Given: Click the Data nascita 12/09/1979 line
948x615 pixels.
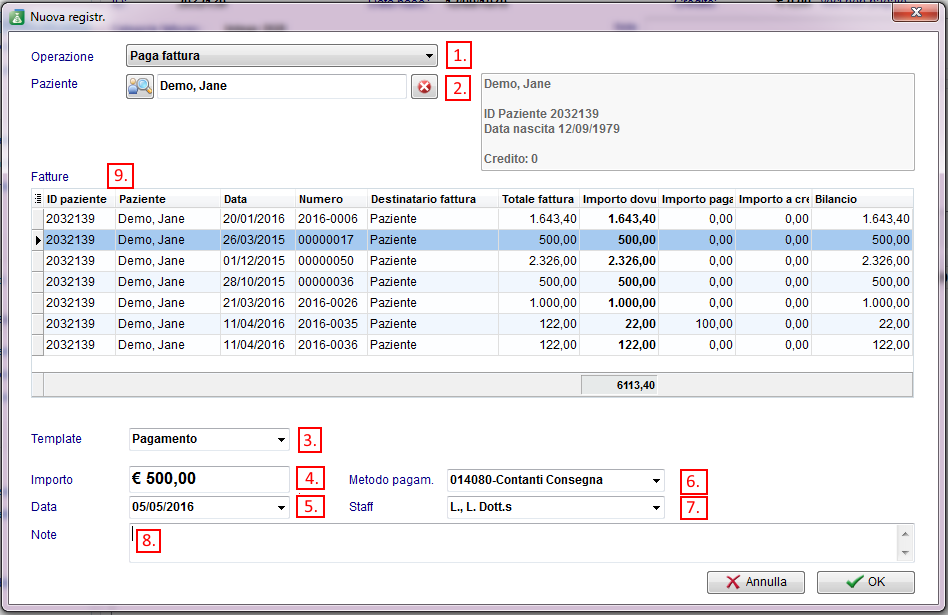Looking at the screenshot, I should click(x=551, y=129).
